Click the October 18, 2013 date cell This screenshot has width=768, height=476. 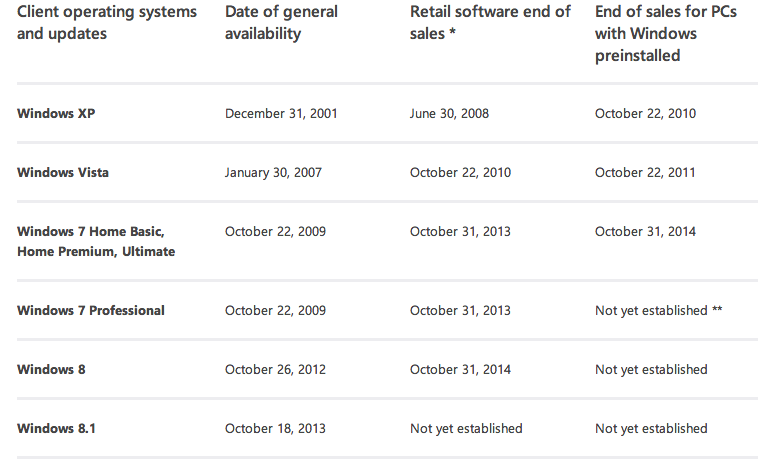(x=275, y=429)
